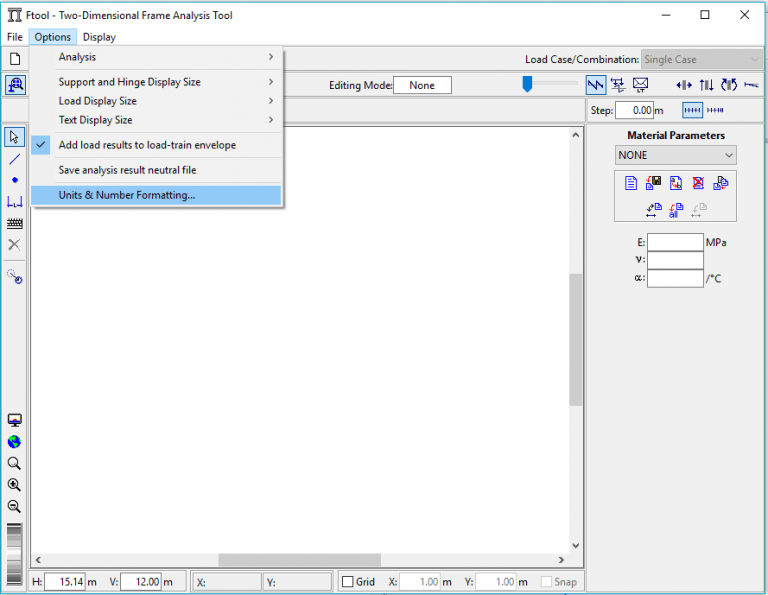Click the globe fit-to-screen icon

[x=14, y=442]
